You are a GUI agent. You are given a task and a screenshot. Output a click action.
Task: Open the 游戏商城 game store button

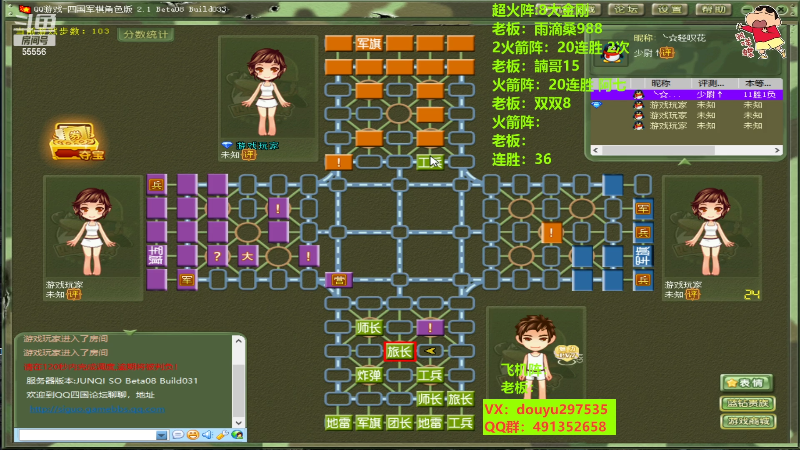coord(747,421)
